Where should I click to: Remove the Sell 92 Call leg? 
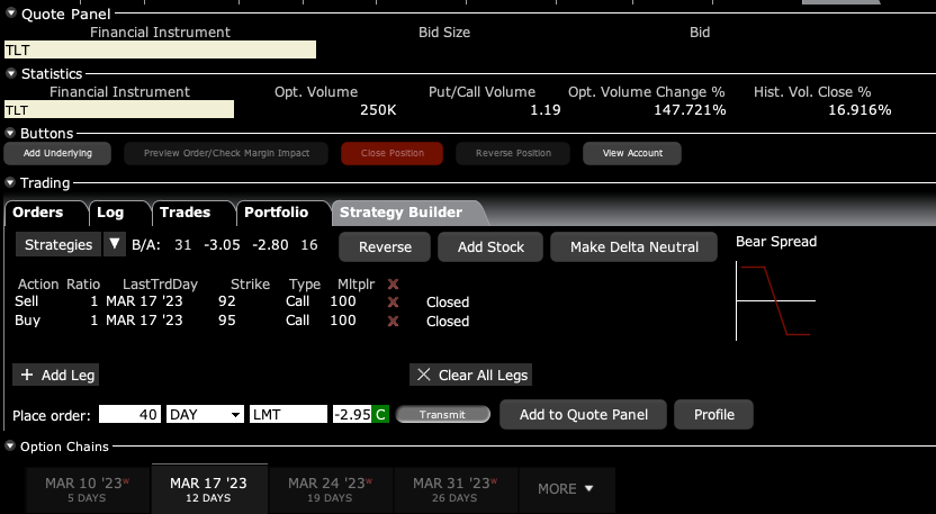pos(393,302)
